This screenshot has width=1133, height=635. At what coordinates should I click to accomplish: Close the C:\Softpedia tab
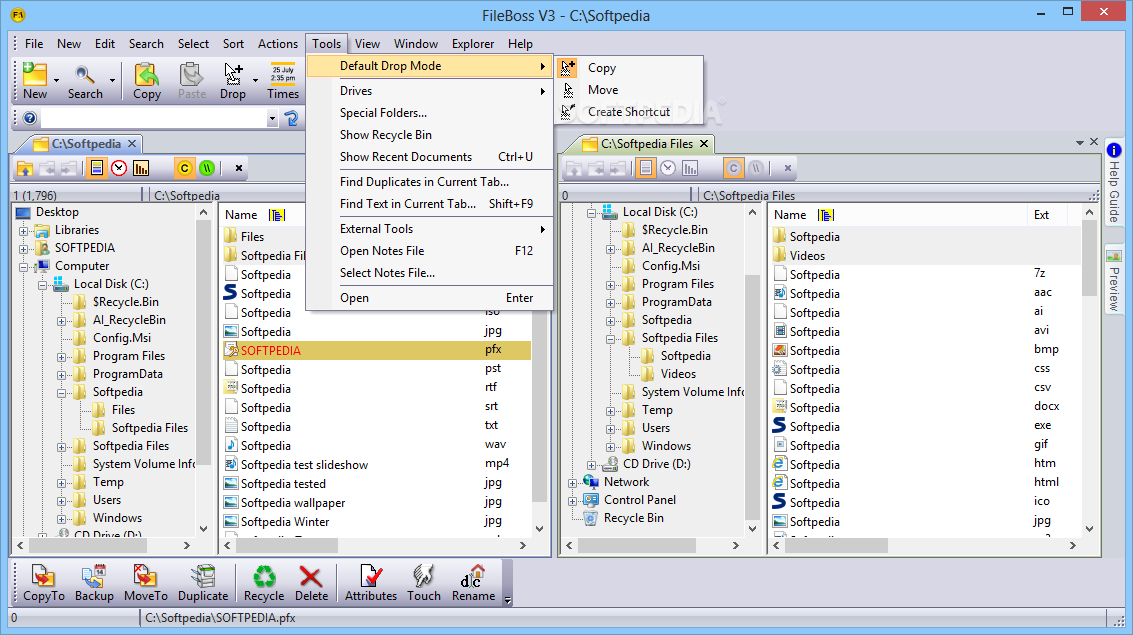(132, 144)
